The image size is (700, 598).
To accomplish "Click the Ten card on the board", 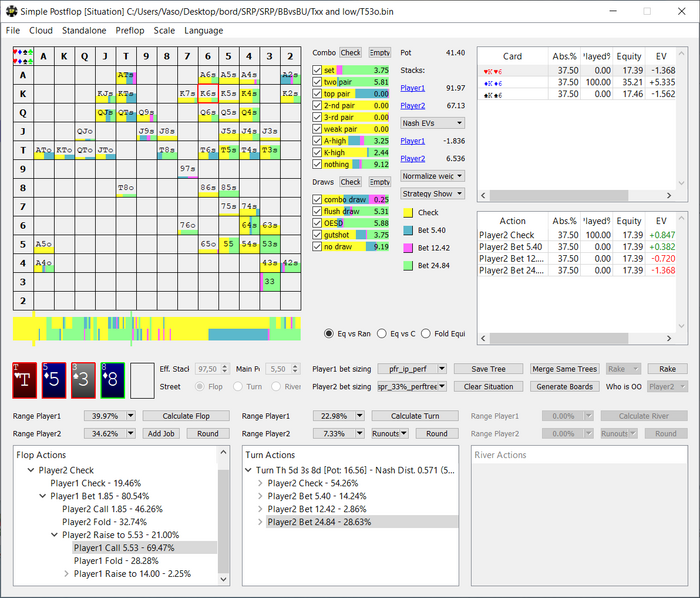I will 24,380.
